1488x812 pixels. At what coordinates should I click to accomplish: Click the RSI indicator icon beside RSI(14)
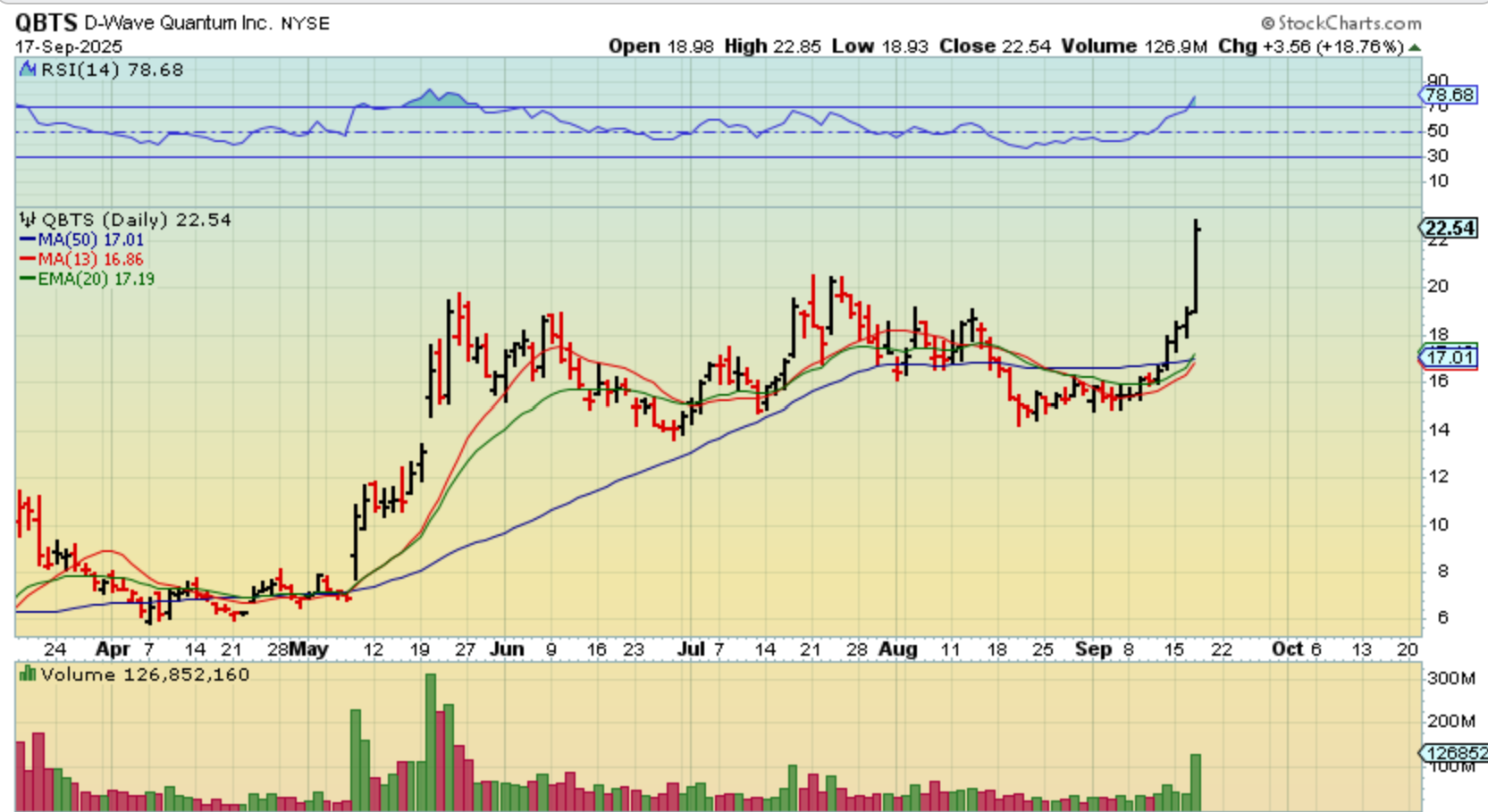[28, 70]
